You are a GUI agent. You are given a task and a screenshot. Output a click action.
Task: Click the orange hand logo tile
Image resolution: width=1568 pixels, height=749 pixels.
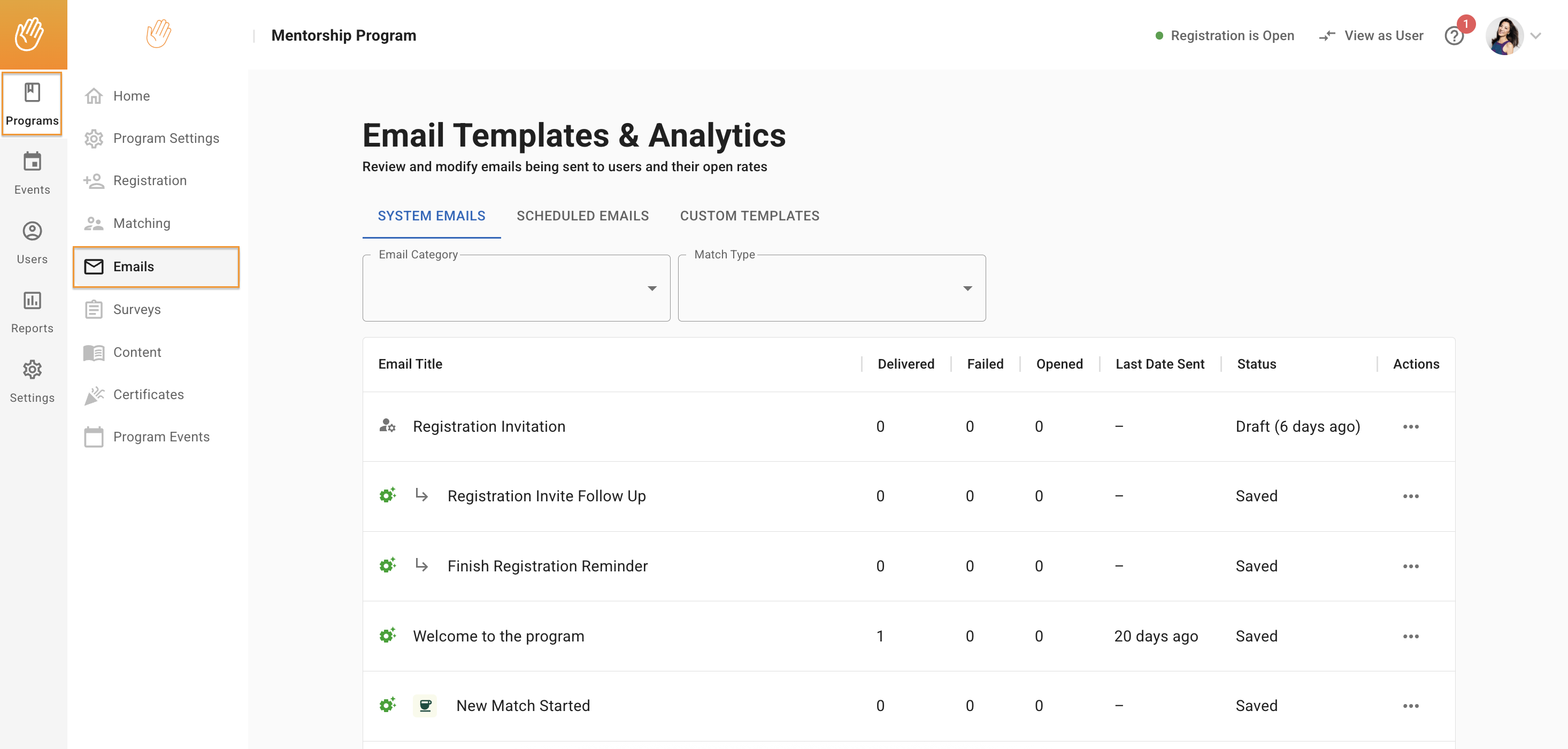(x=34, y=34)
